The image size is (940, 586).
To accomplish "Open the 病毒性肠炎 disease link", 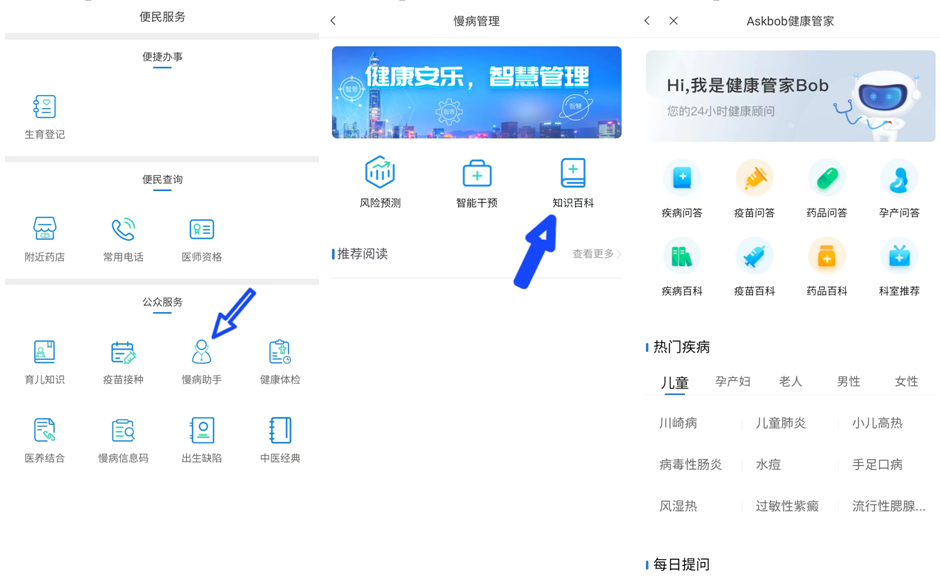I will point(691,465).
